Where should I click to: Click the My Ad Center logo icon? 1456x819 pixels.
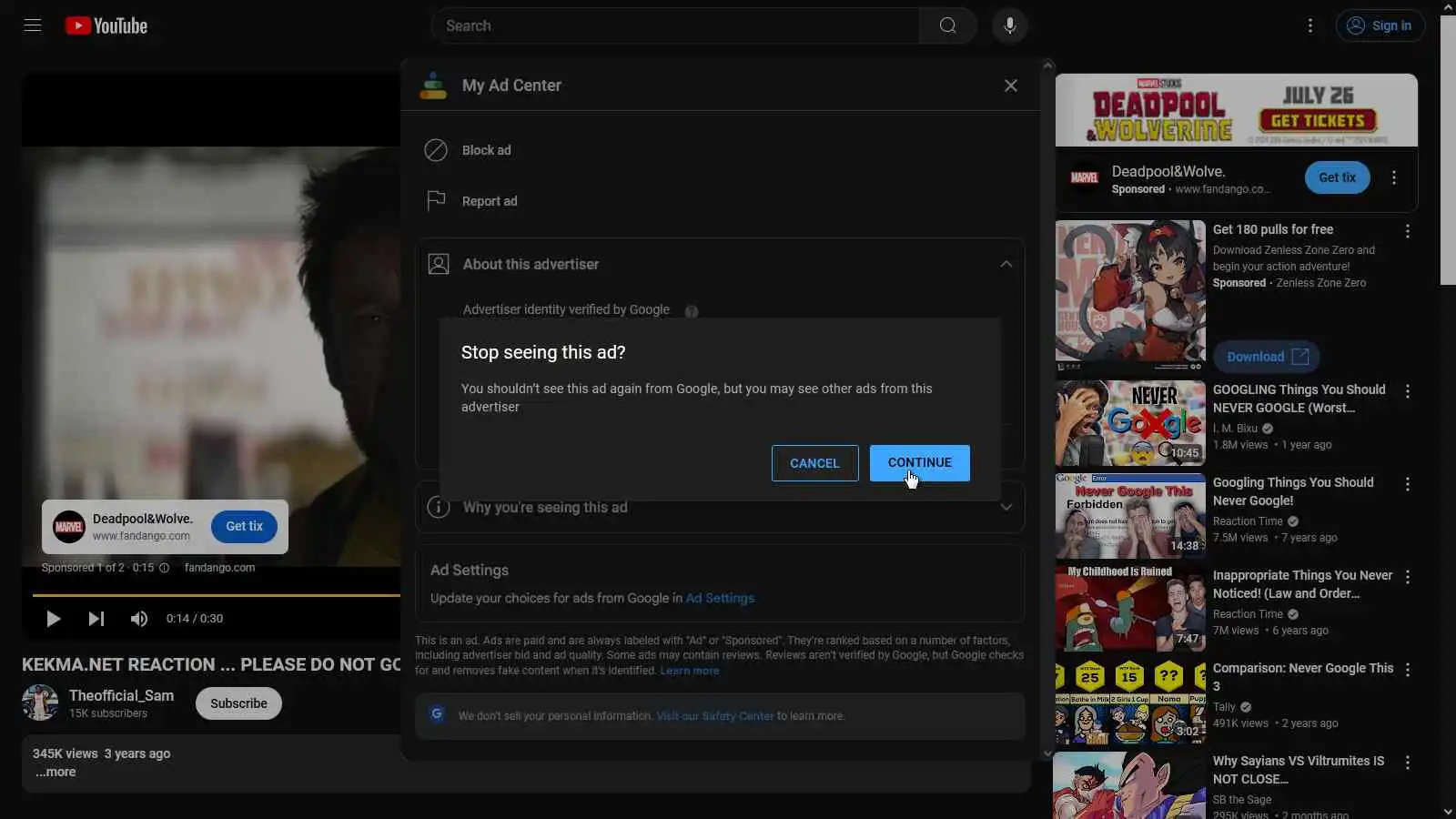coord(433,86)
